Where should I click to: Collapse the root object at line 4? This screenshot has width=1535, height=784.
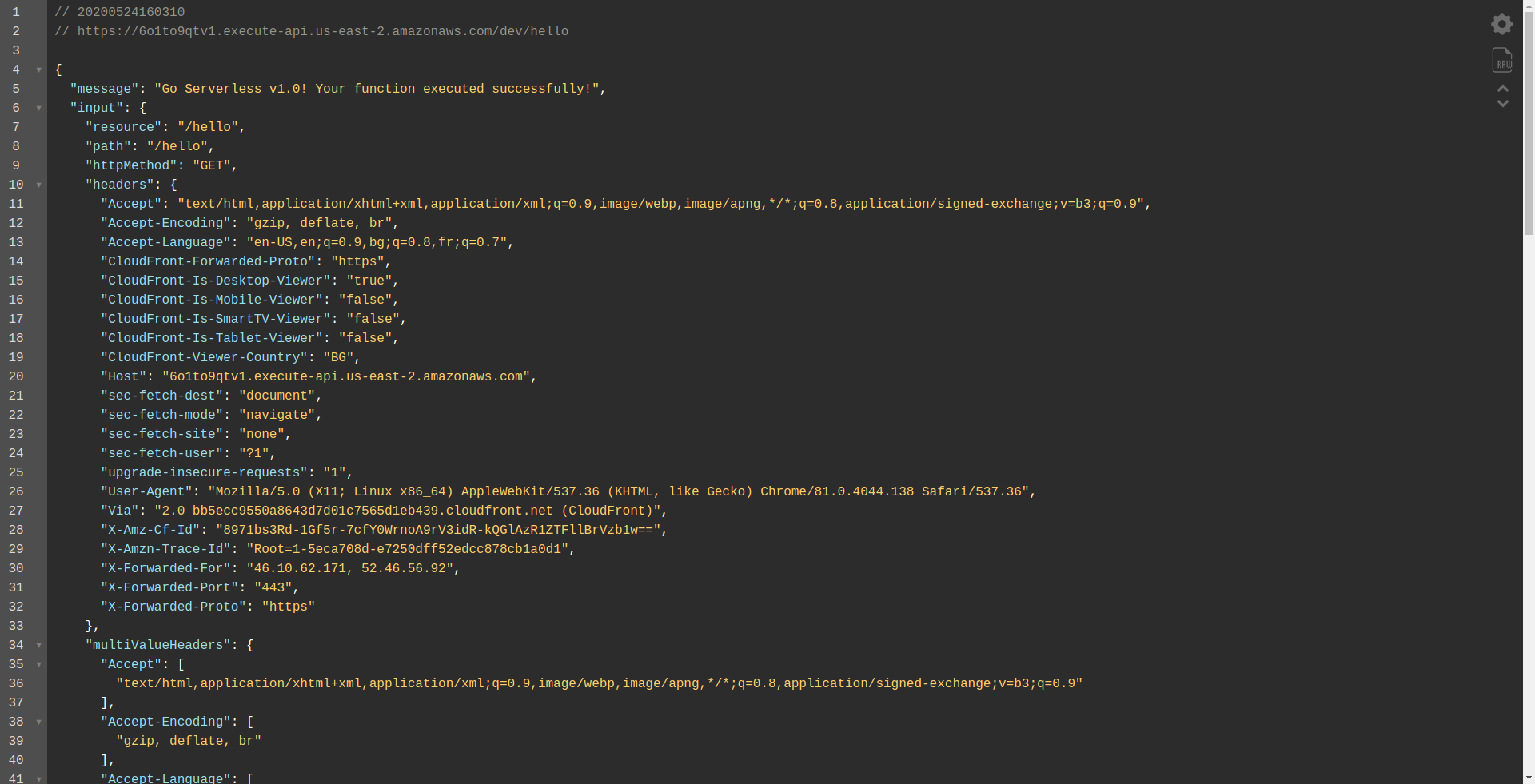tap(38, 70)
